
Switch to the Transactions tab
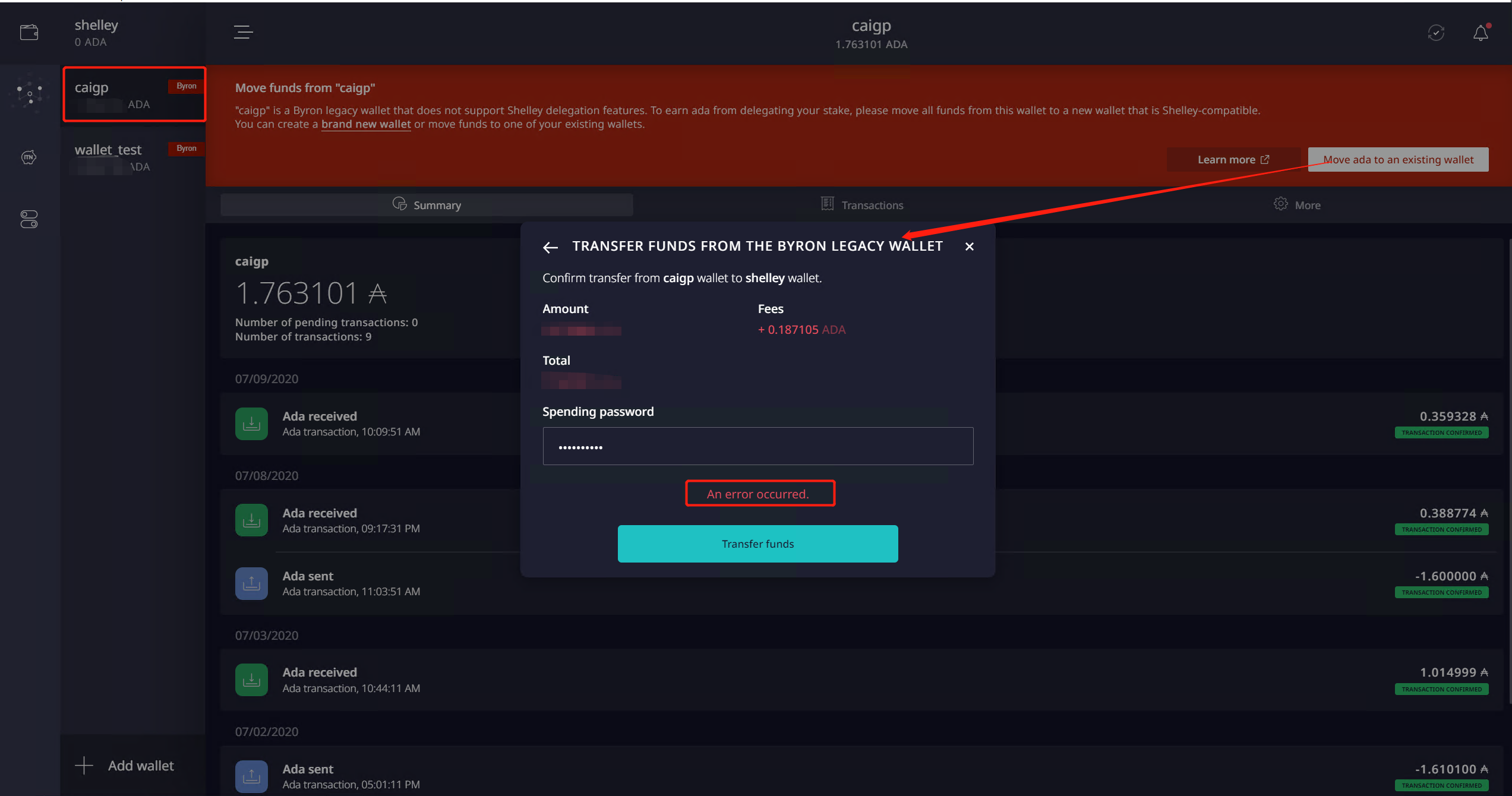point(862,205)
